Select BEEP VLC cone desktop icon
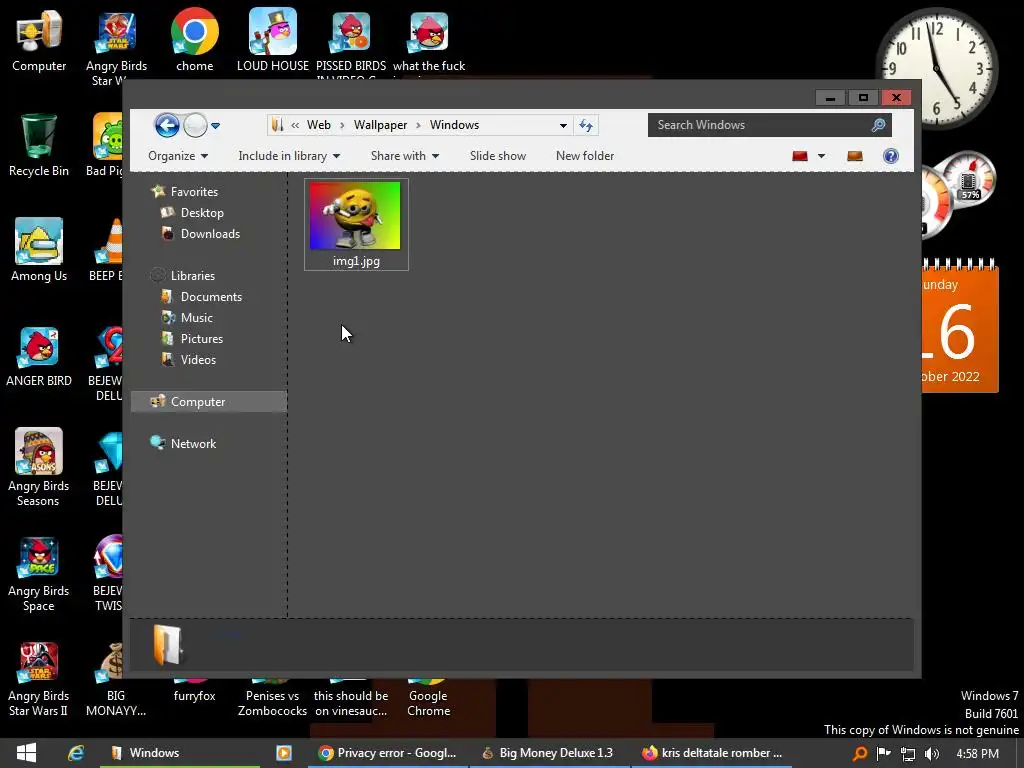The width and height of the screenshot is (1024, 768). click(x=106, y=250)
